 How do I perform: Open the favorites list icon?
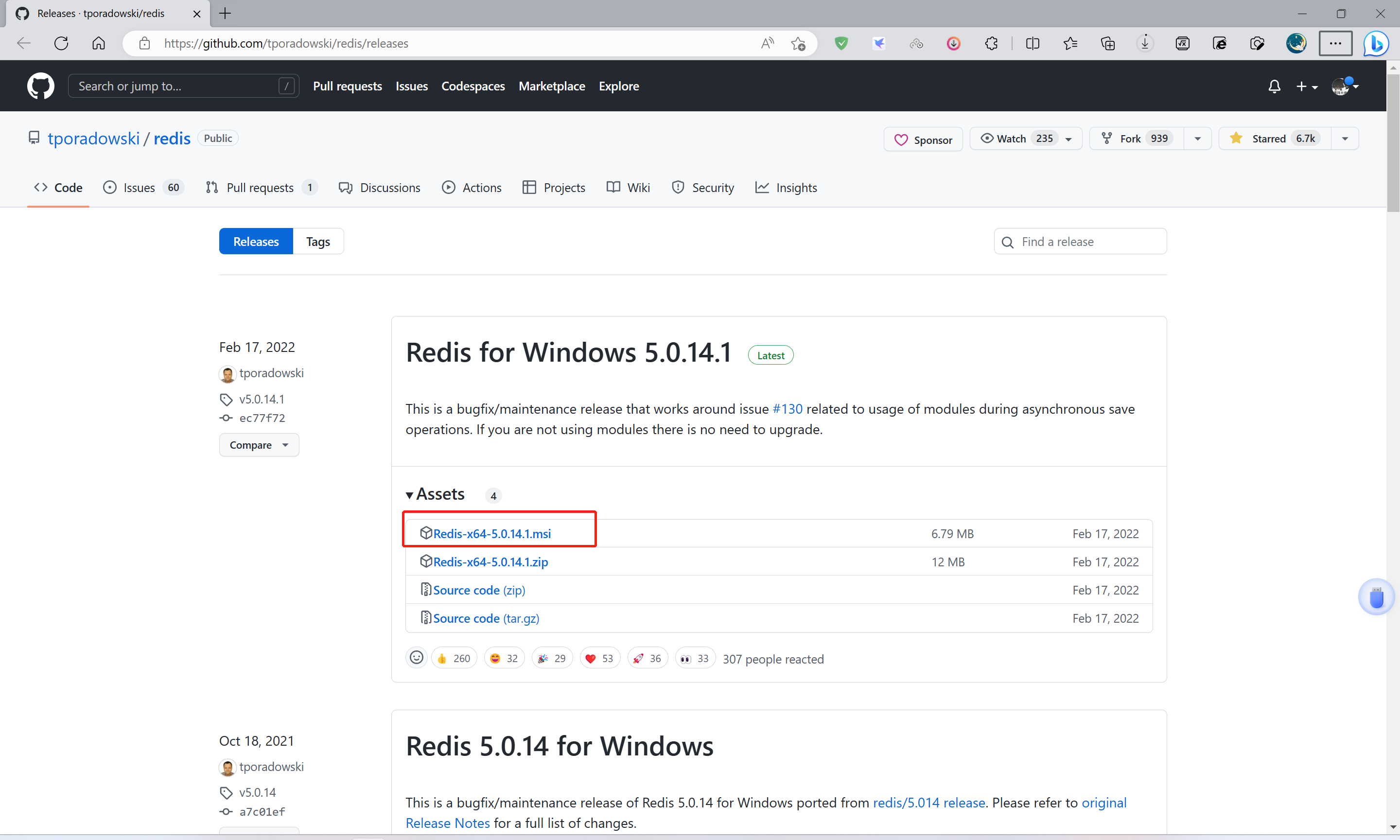click(x=1069, y=43)
